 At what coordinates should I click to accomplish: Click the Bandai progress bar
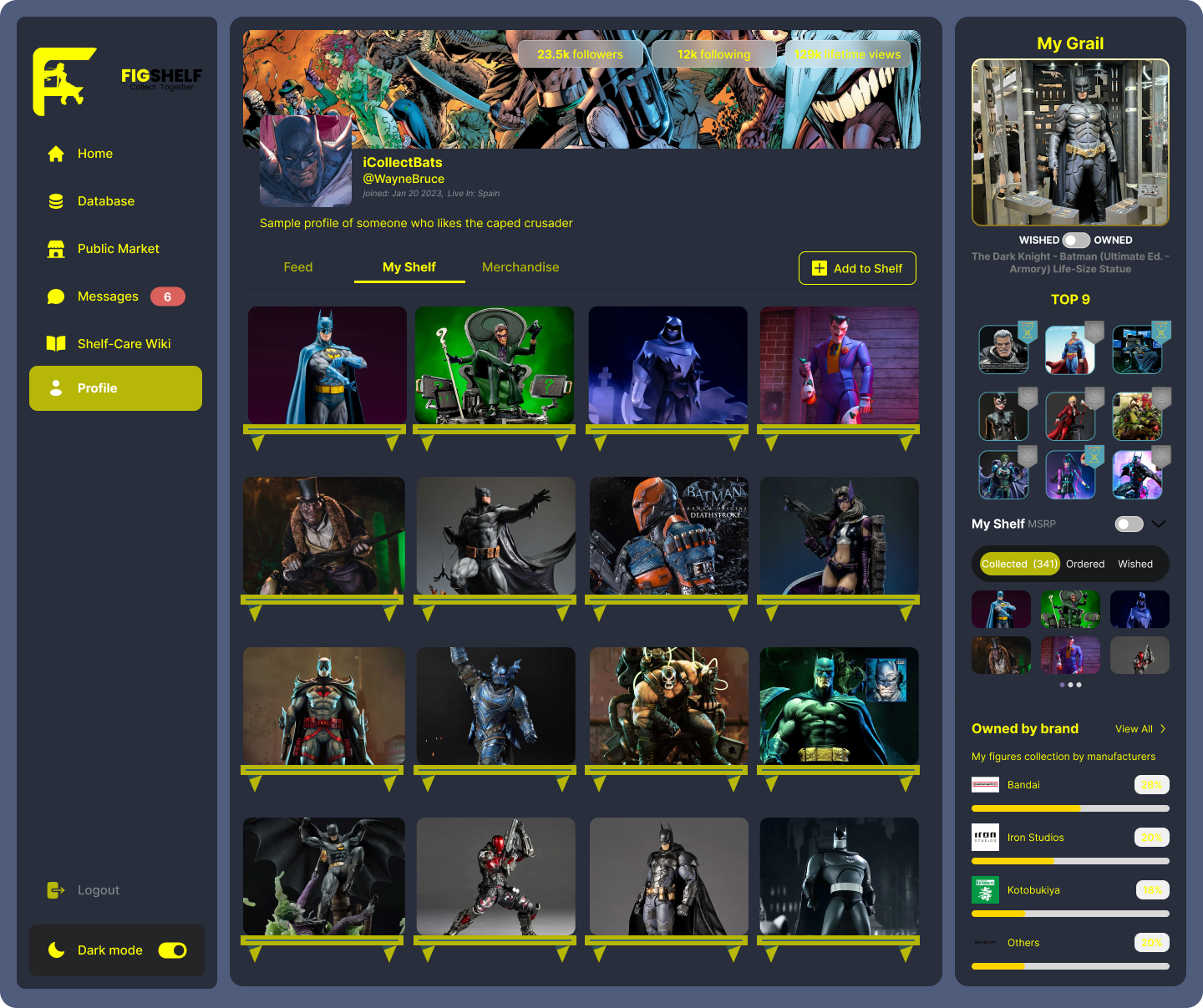click(1070, 808)
